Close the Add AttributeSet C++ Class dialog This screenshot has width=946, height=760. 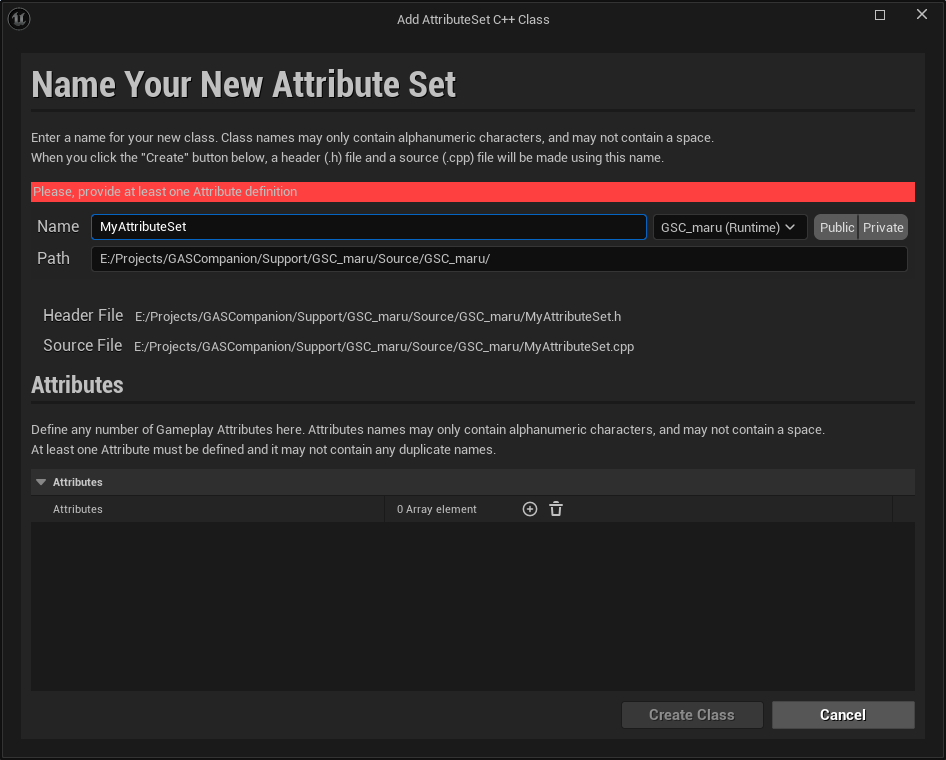[x=922, y=15]
